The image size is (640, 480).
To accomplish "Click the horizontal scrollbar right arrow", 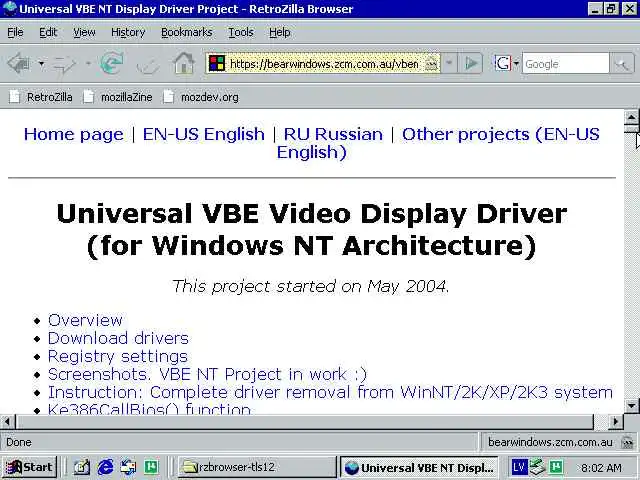I will [615, 421].
